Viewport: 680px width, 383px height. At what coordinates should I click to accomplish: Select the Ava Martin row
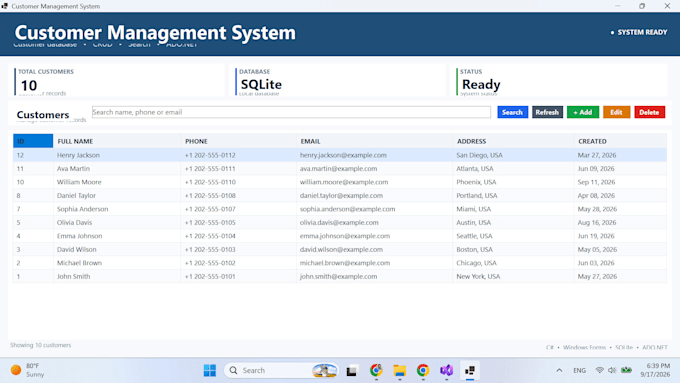point(340,168)
